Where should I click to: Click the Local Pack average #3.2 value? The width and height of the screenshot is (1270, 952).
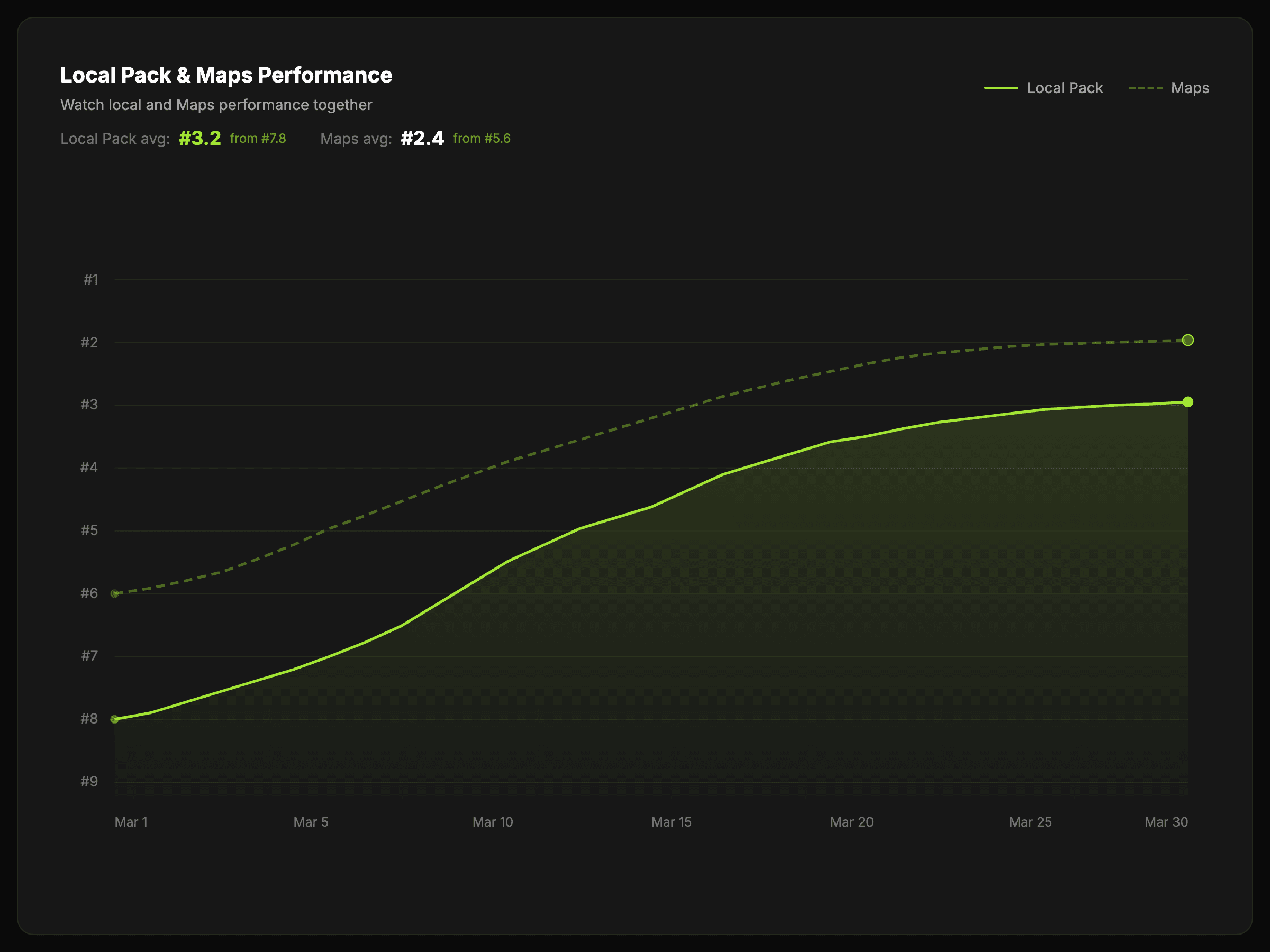pos(199,138)
